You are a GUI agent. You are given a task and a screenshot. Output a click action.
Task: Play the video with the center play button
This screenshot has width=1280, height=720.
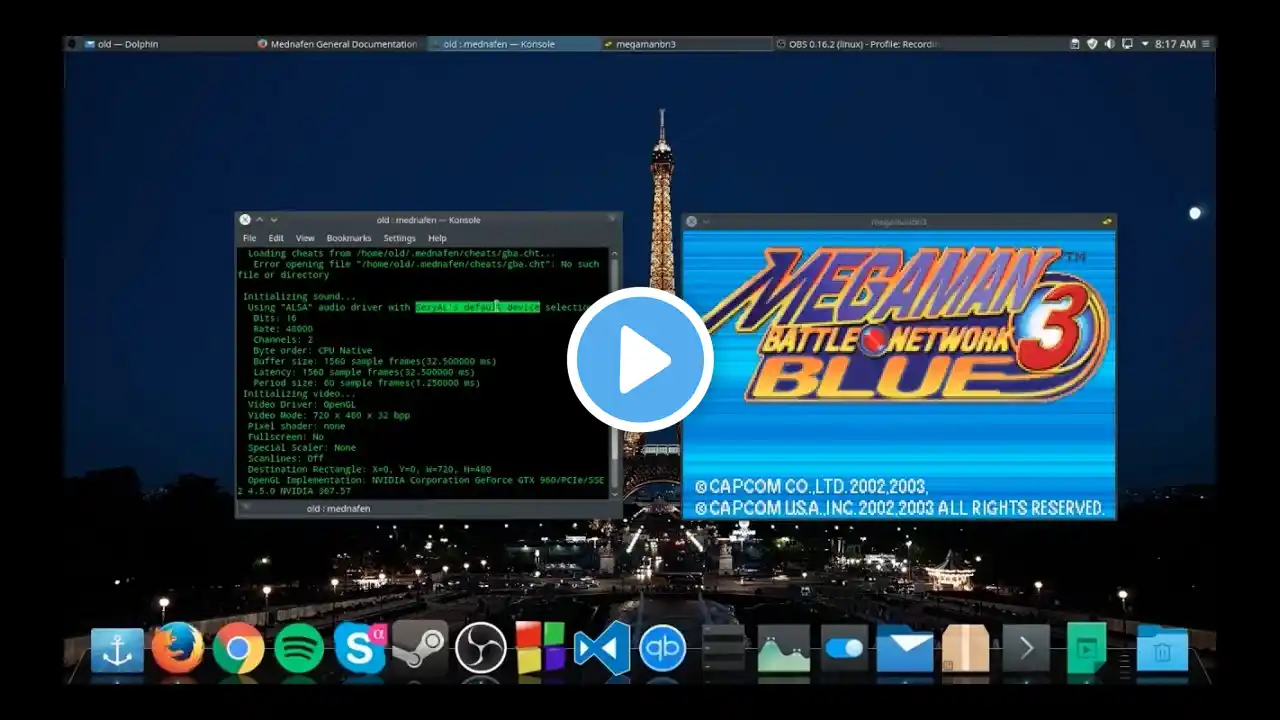[x=640, y=360]
